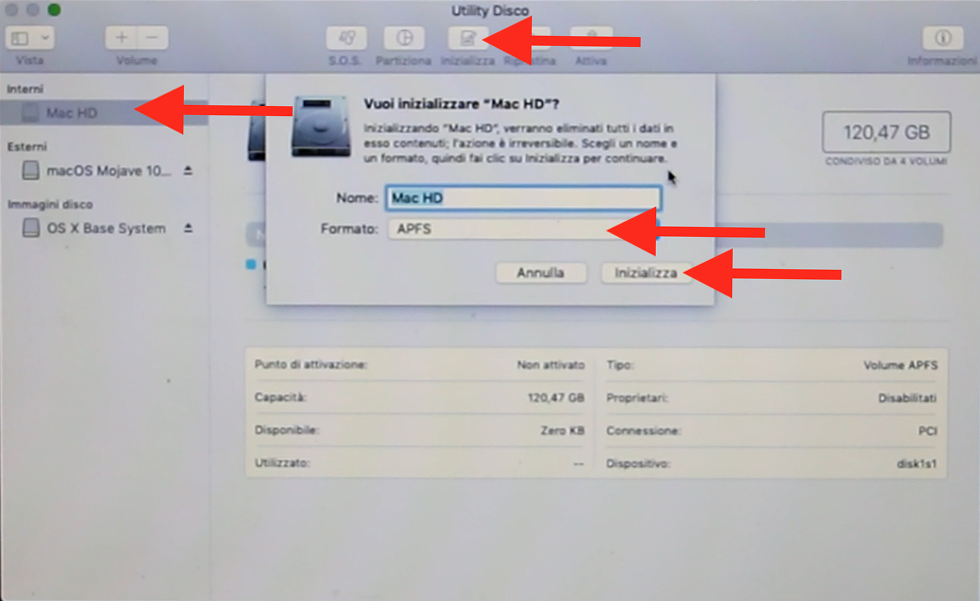Select Mac HD in the sidebar
The width and height of the screenshot is (980, 601).
coord(104,113)
